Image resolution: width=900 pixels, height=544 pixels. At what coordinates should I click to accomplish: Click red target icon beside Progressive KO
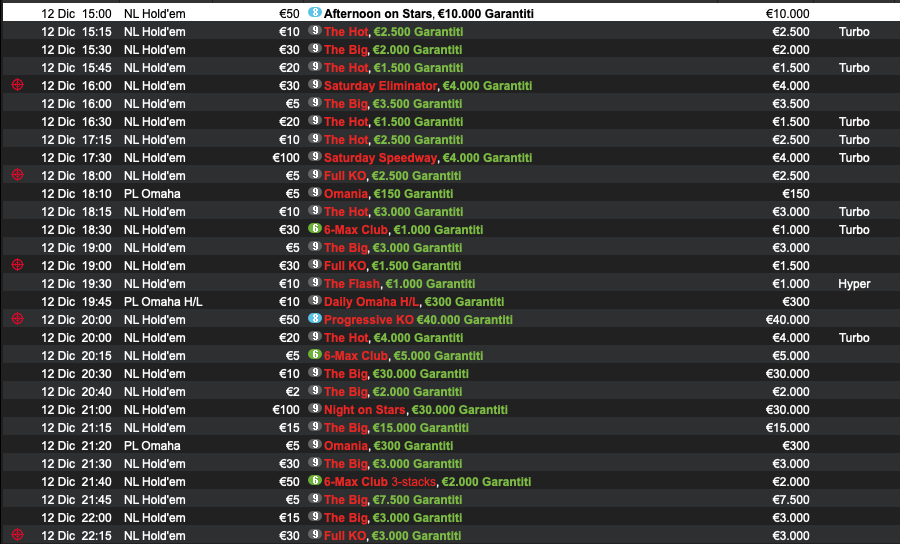click(18, 319)
